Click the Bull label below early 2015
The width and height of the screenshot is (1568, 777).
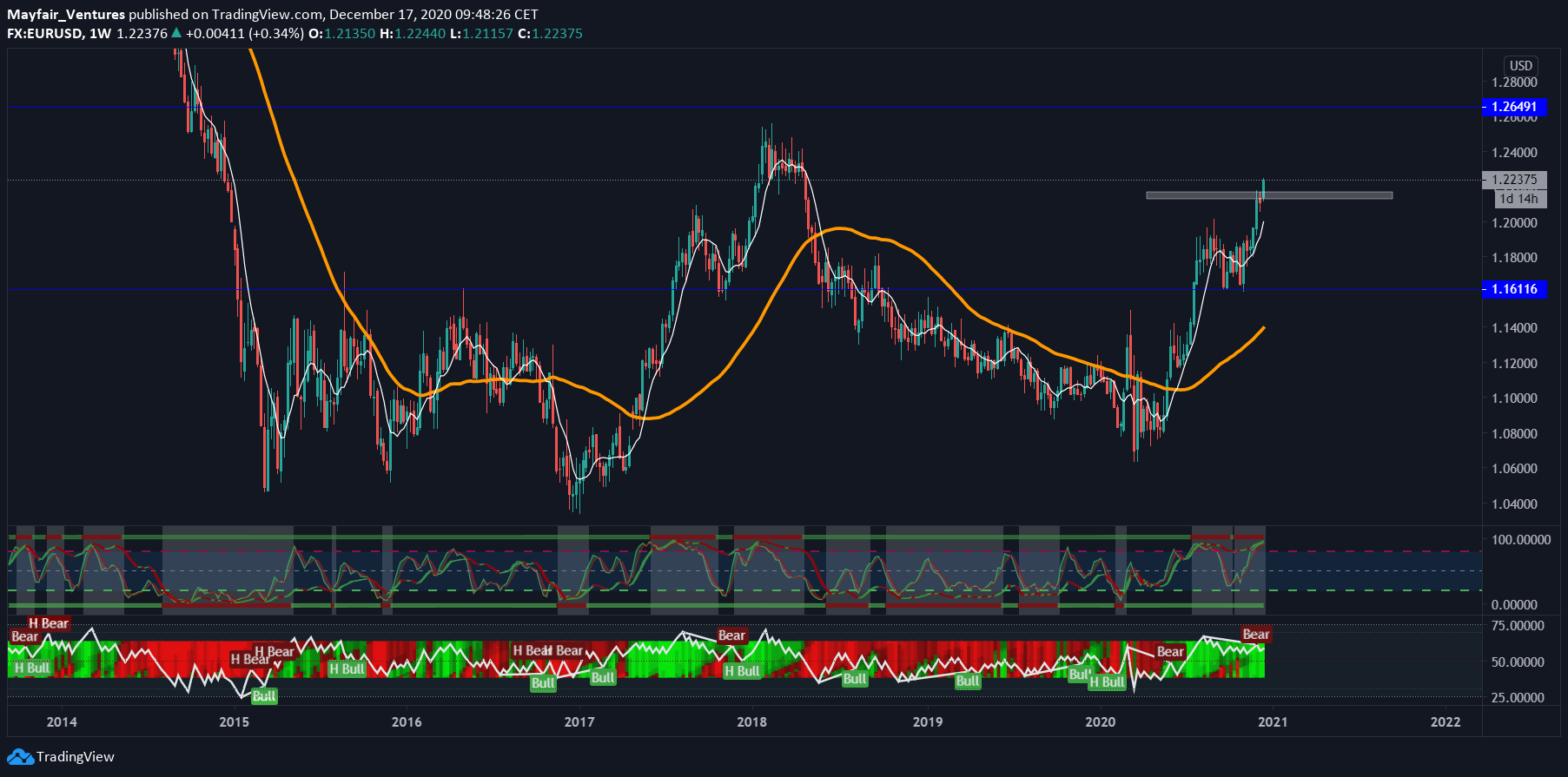[264, 696]
